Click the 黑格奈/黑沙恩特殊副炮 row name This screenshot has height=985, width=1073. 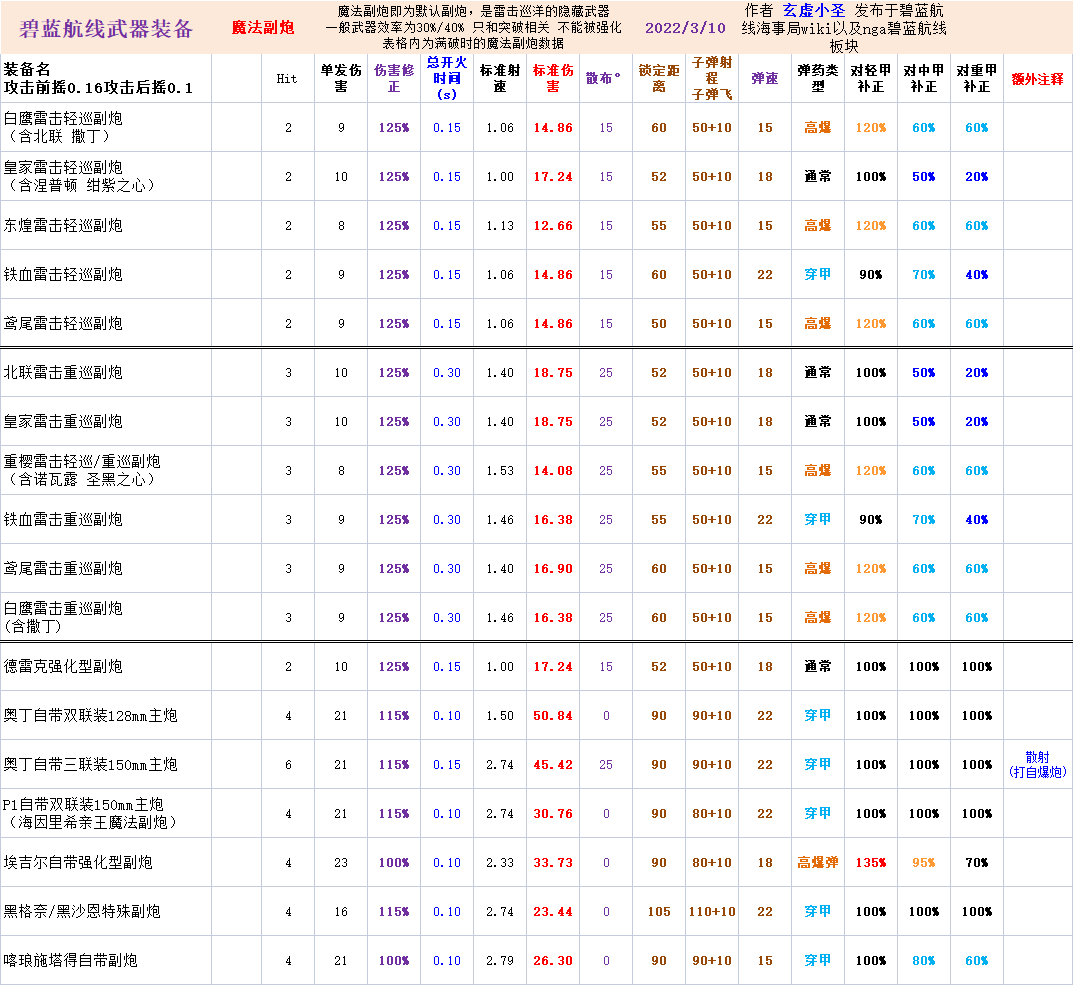(x=82, y=912)
